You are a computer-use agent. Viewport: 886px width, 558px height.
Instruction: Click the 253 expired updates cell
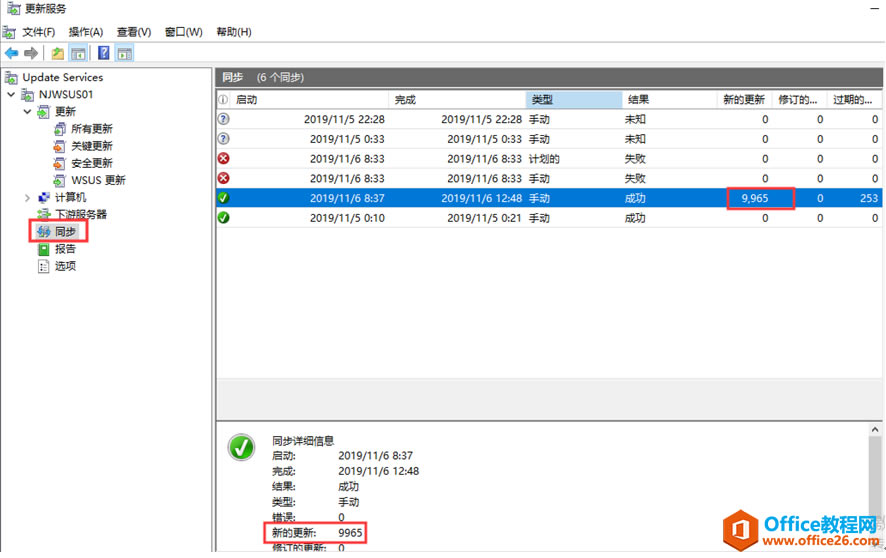point(869,198)
